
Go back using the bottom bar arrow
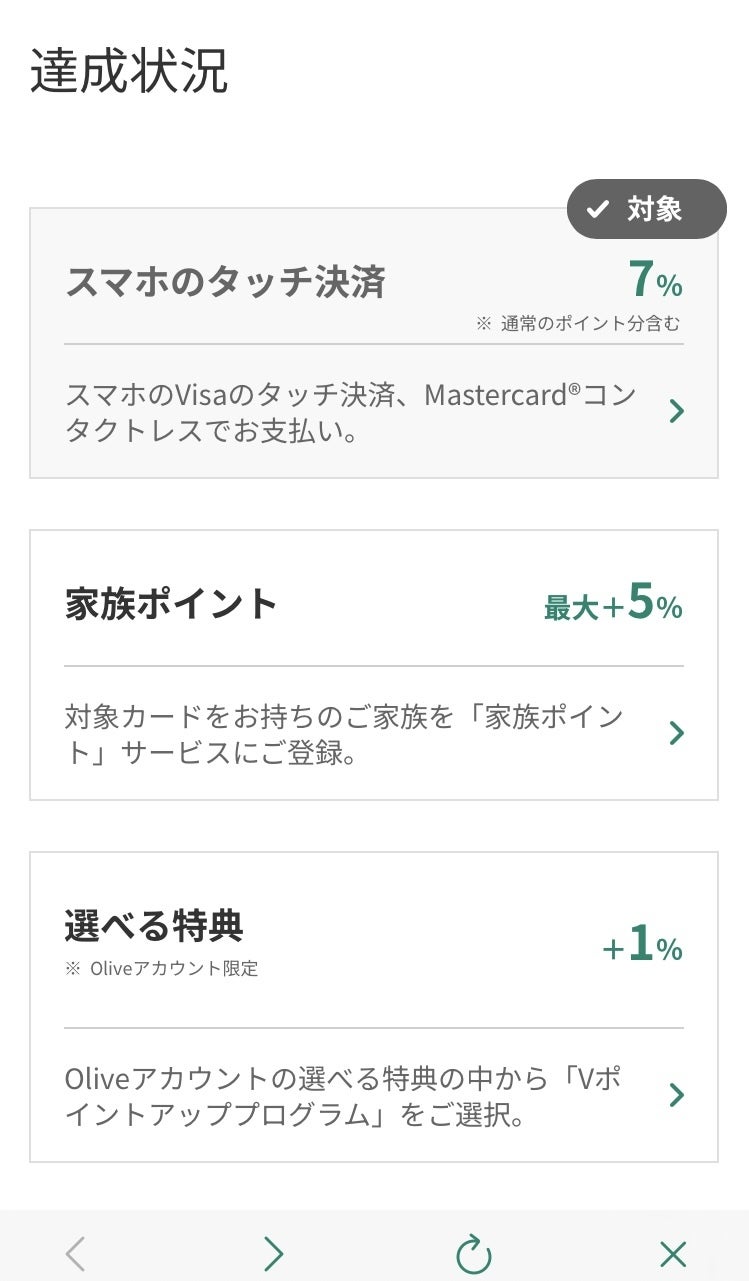(x=76, y=1253)
